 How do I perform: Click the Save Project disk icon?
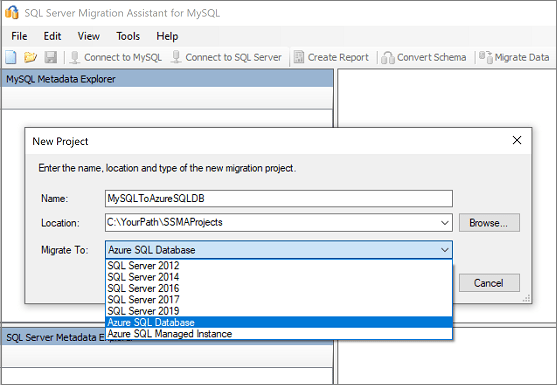[51, 57]
